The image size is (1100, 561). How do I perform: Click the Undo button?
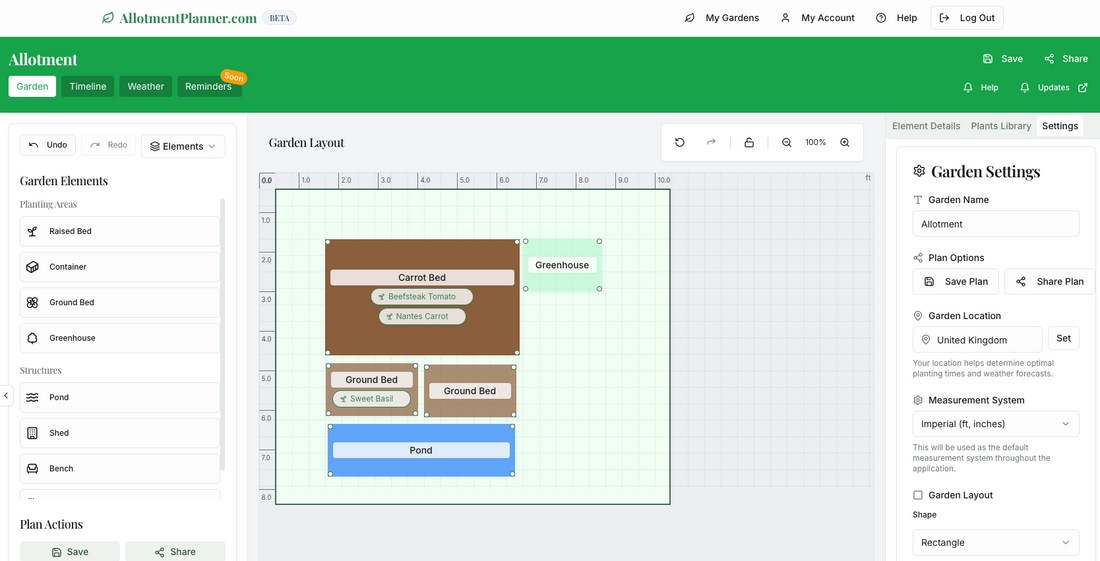48,146
